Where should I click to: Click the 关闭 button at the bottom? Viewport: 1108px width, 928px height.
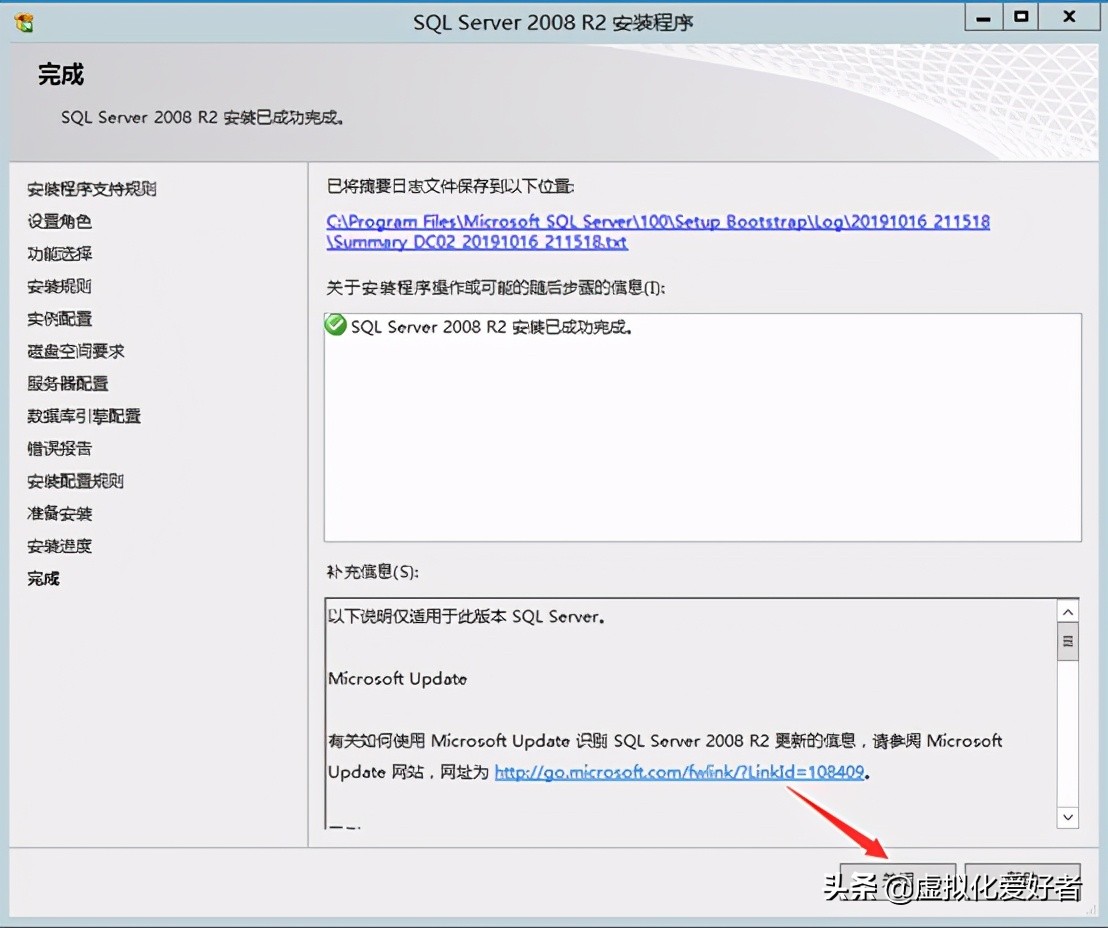pyautogui.click(x=897, y=880)
